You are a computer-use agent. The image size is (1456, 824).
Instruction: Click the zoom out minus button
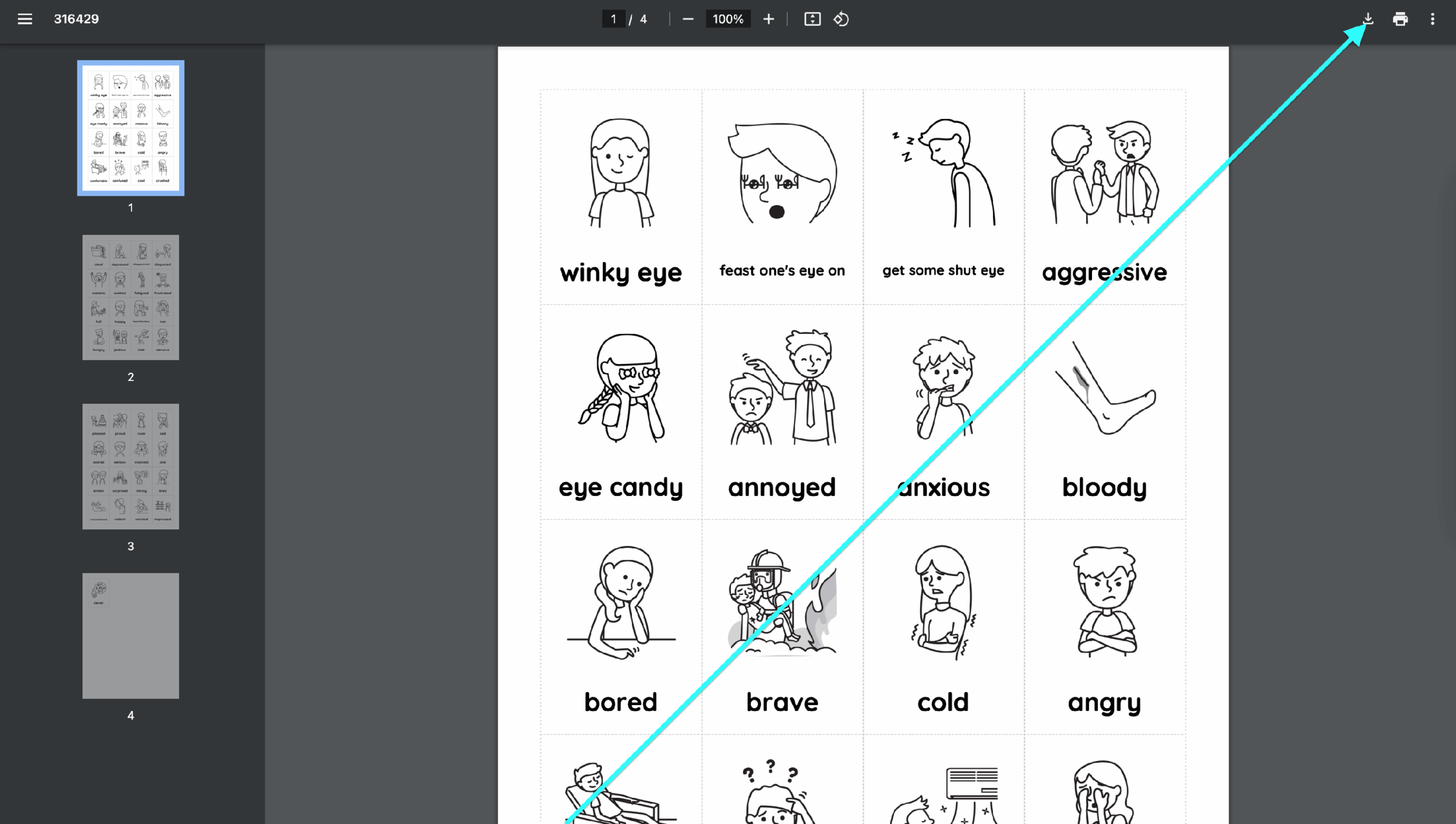[x=688, y=19]
